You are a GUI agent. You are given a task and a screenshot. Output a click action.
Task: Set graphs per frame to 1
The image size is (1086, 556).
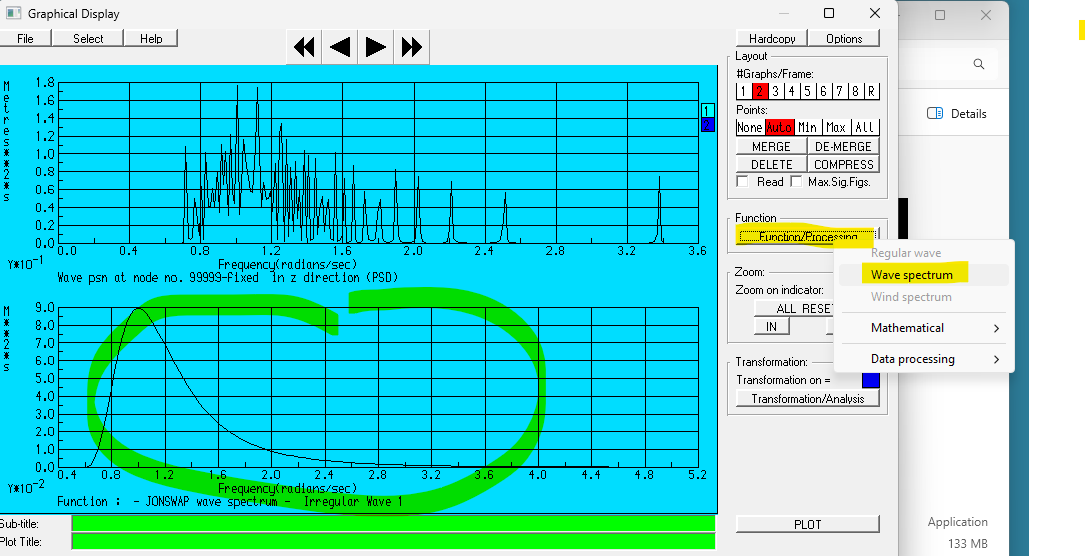[743, 91]
